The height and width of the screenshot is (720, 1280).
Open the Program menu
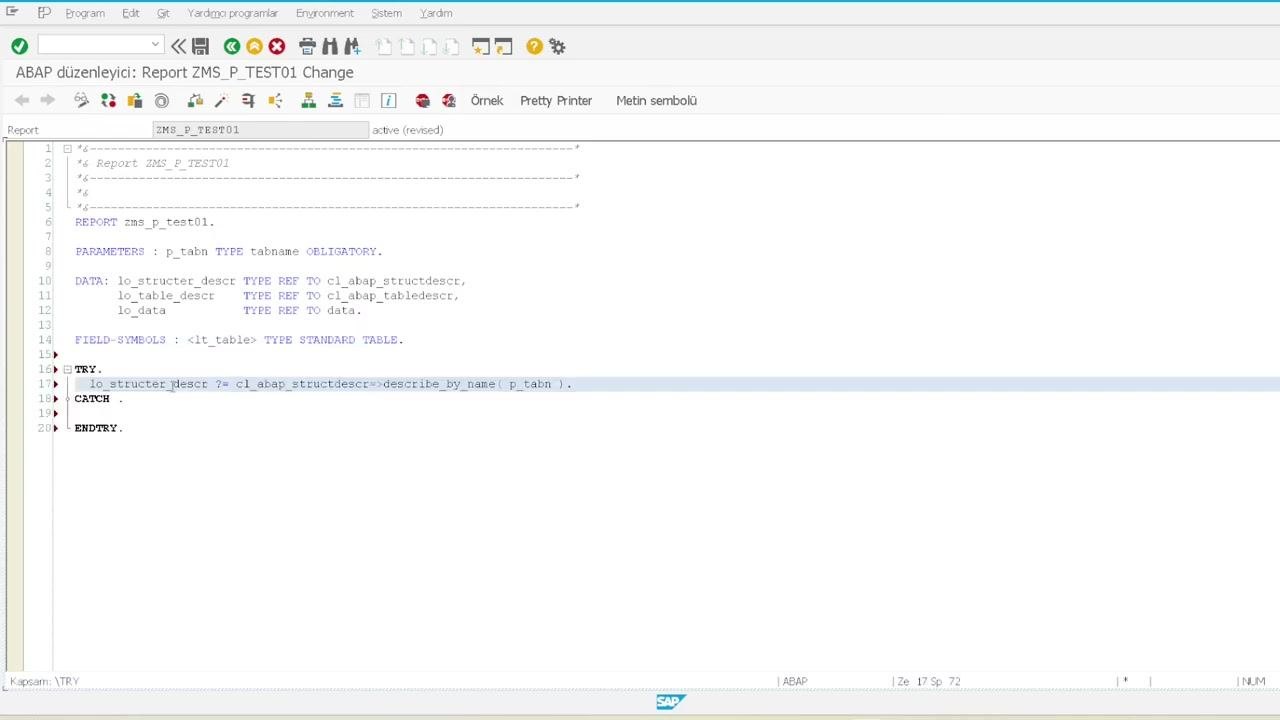[85, 13]
